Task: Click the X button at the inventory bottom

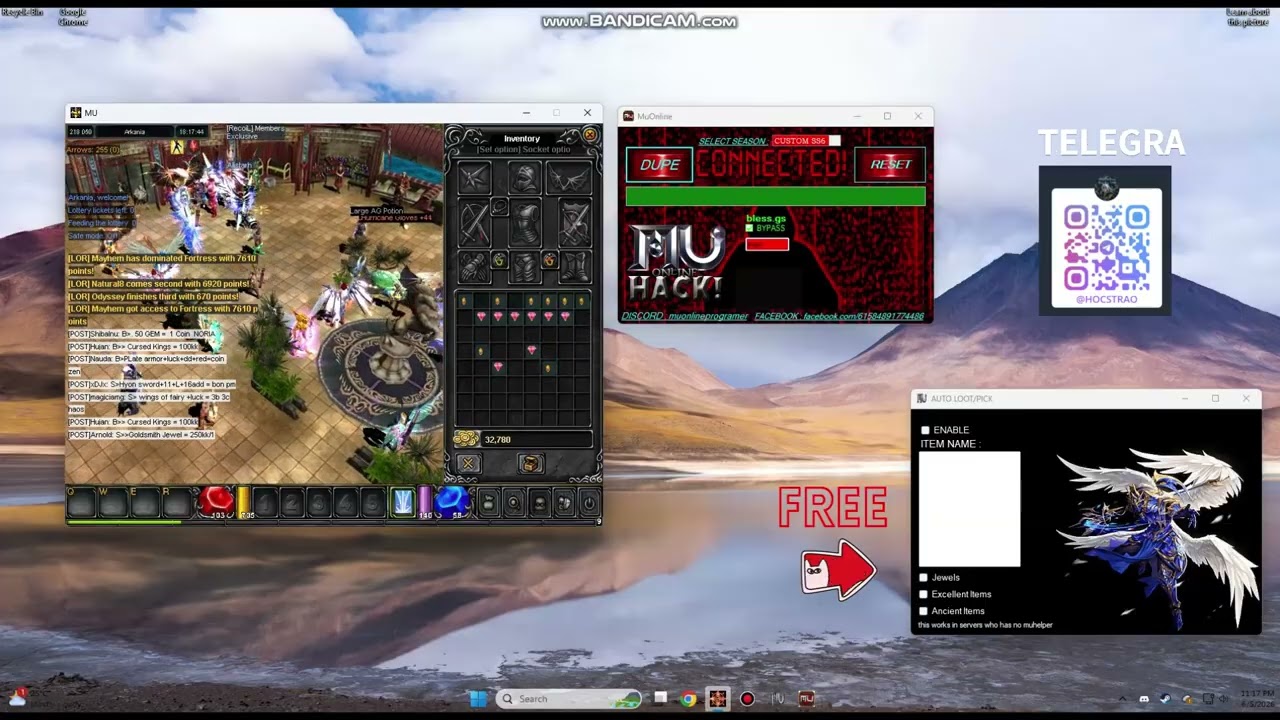Action: click(467, 463)
